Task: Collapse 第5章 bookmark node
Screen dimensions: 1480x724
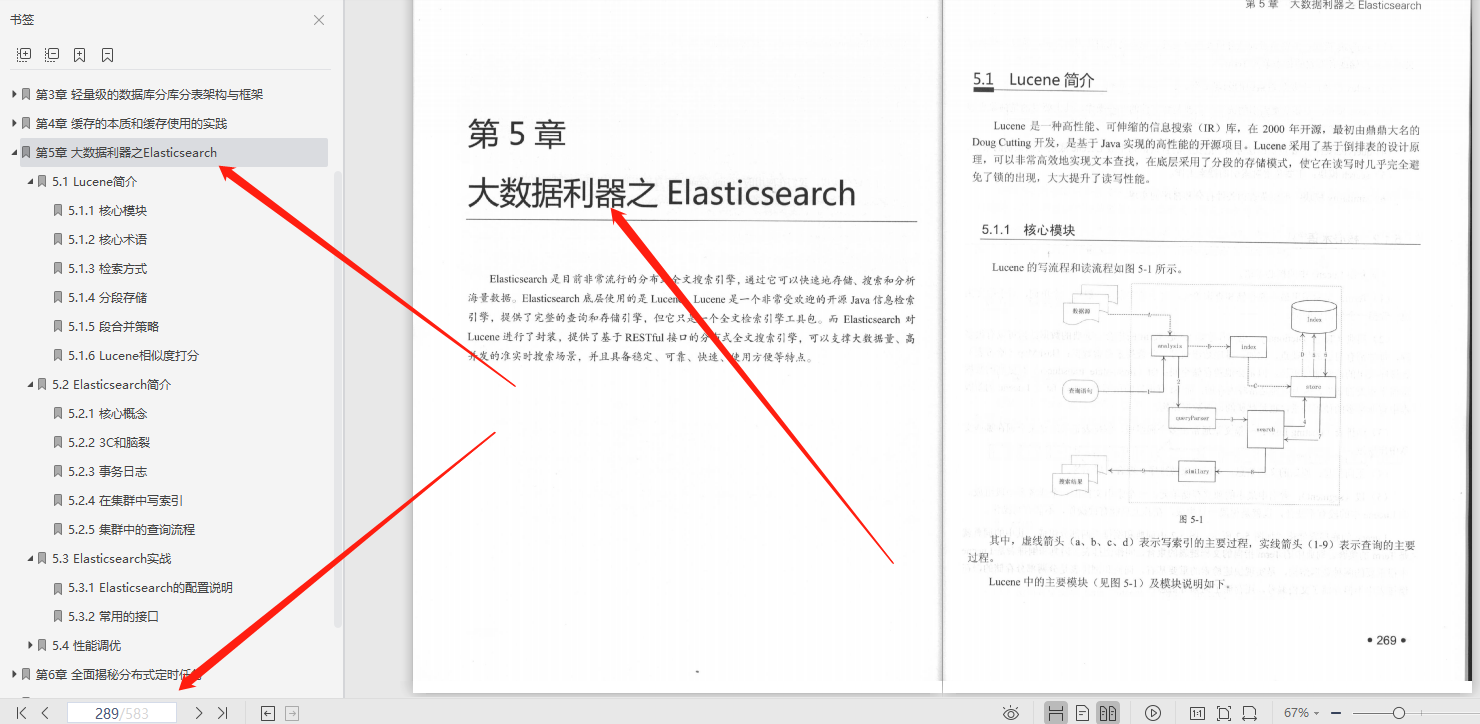Action: point(14,152)
